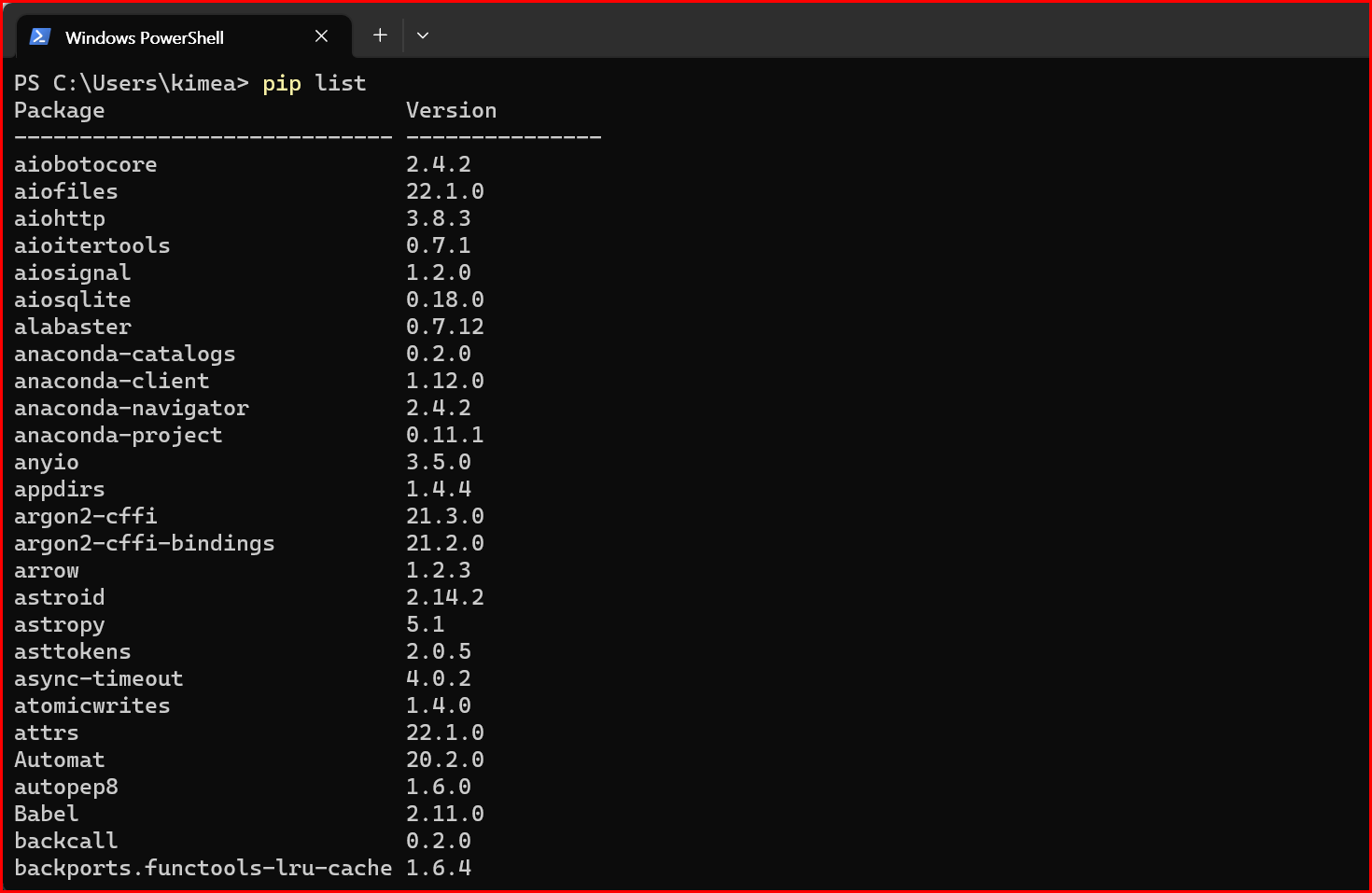This screenshot has width=1372, height=893.
Task: Click the 'anaconda-navigator' package name
Action: [131, 409]
